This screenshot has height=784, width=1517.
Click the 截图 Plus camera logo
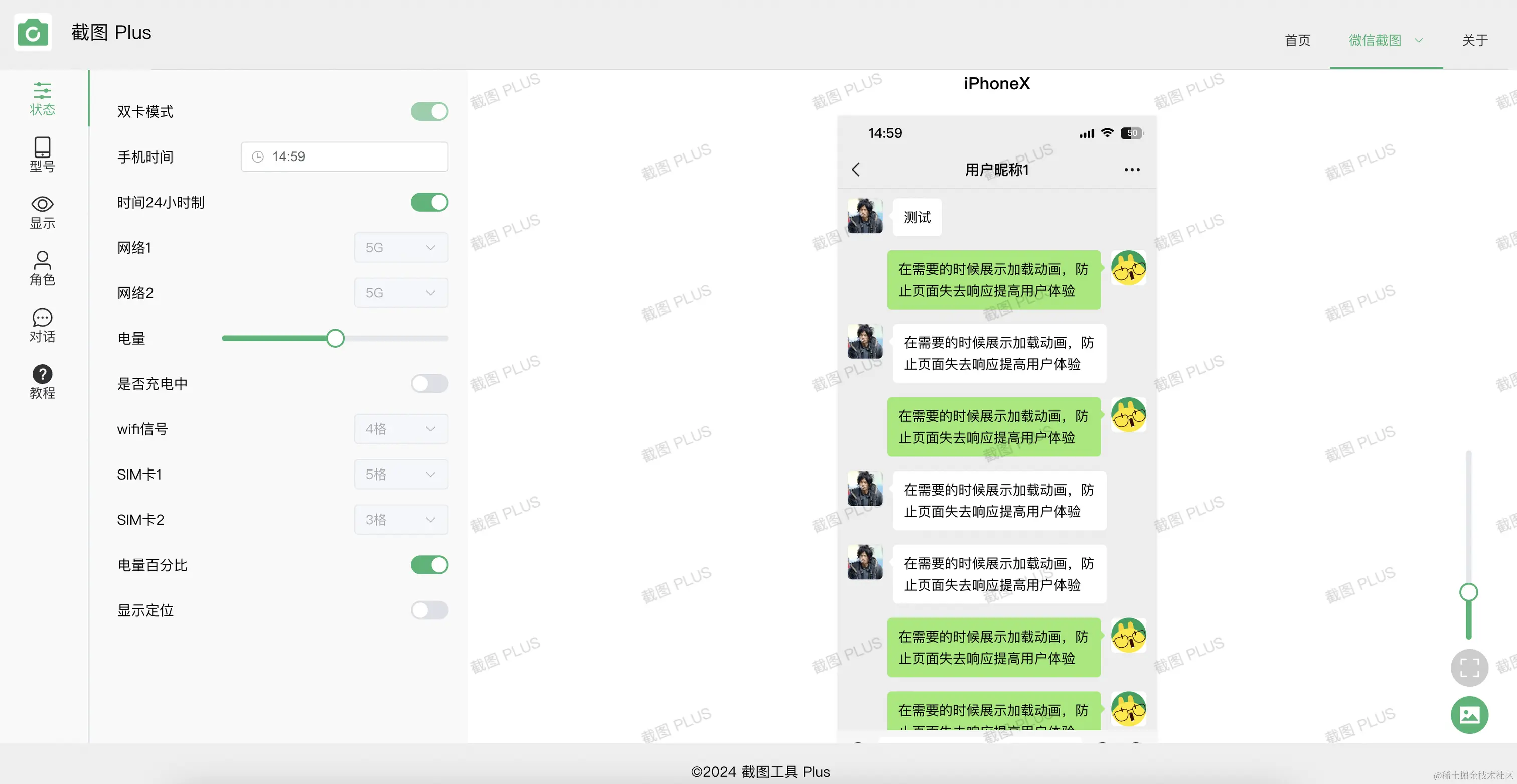33,33
